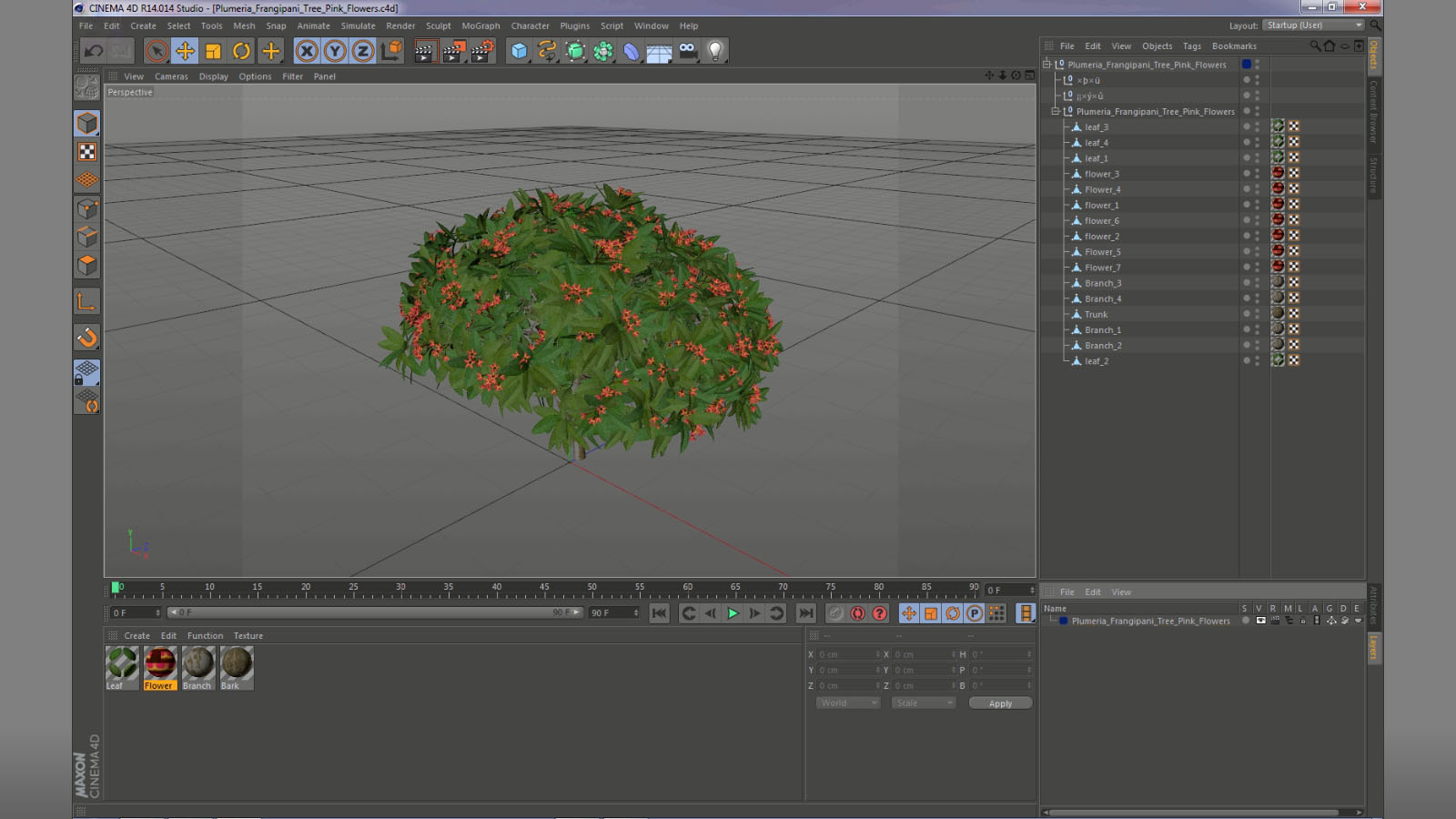Enable the Texture mode checkerboard icon

[x=87, y=152]
